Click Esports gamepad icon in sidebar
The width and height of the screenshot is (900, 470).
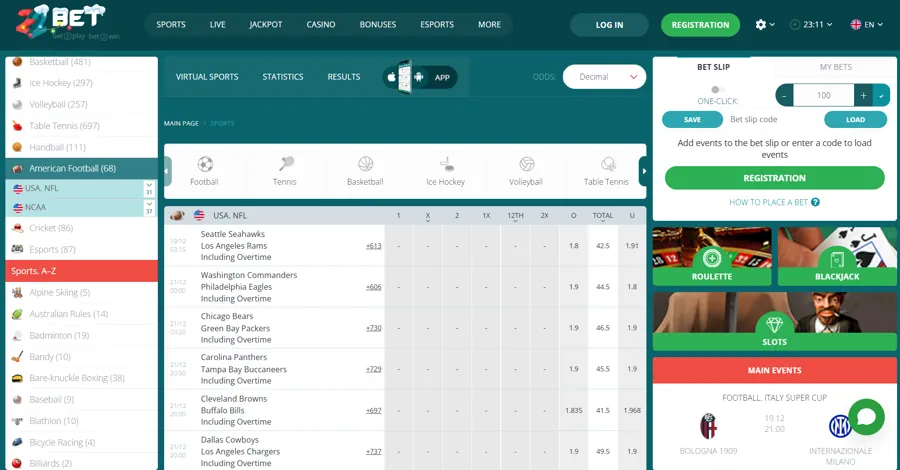(x=17, y=249)
